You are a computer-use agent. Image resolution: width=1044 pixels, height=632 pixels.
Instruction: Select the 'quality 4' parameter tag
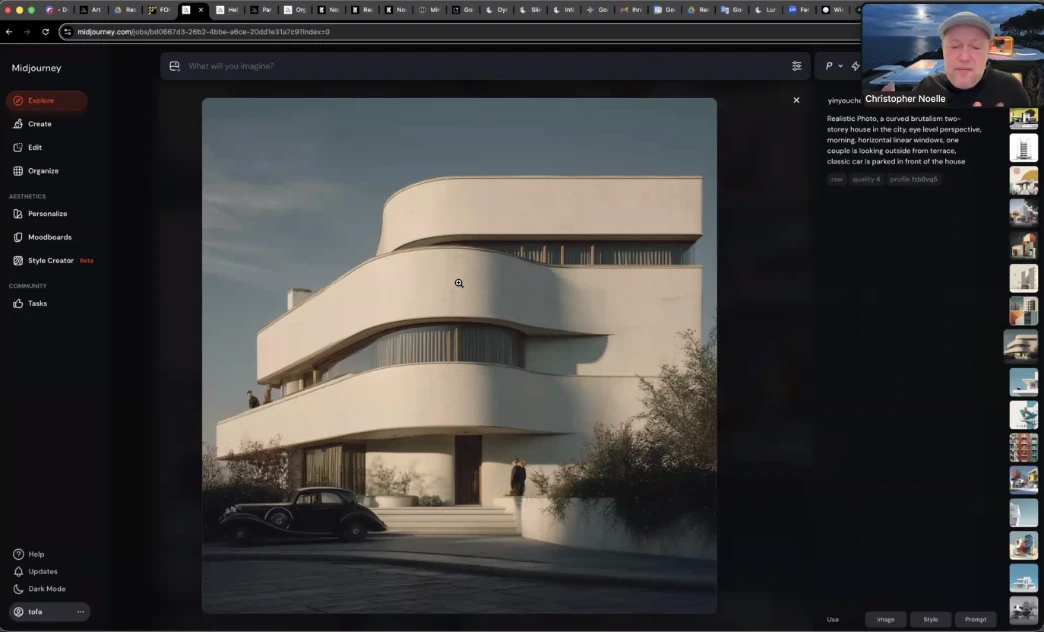point(866,180)
